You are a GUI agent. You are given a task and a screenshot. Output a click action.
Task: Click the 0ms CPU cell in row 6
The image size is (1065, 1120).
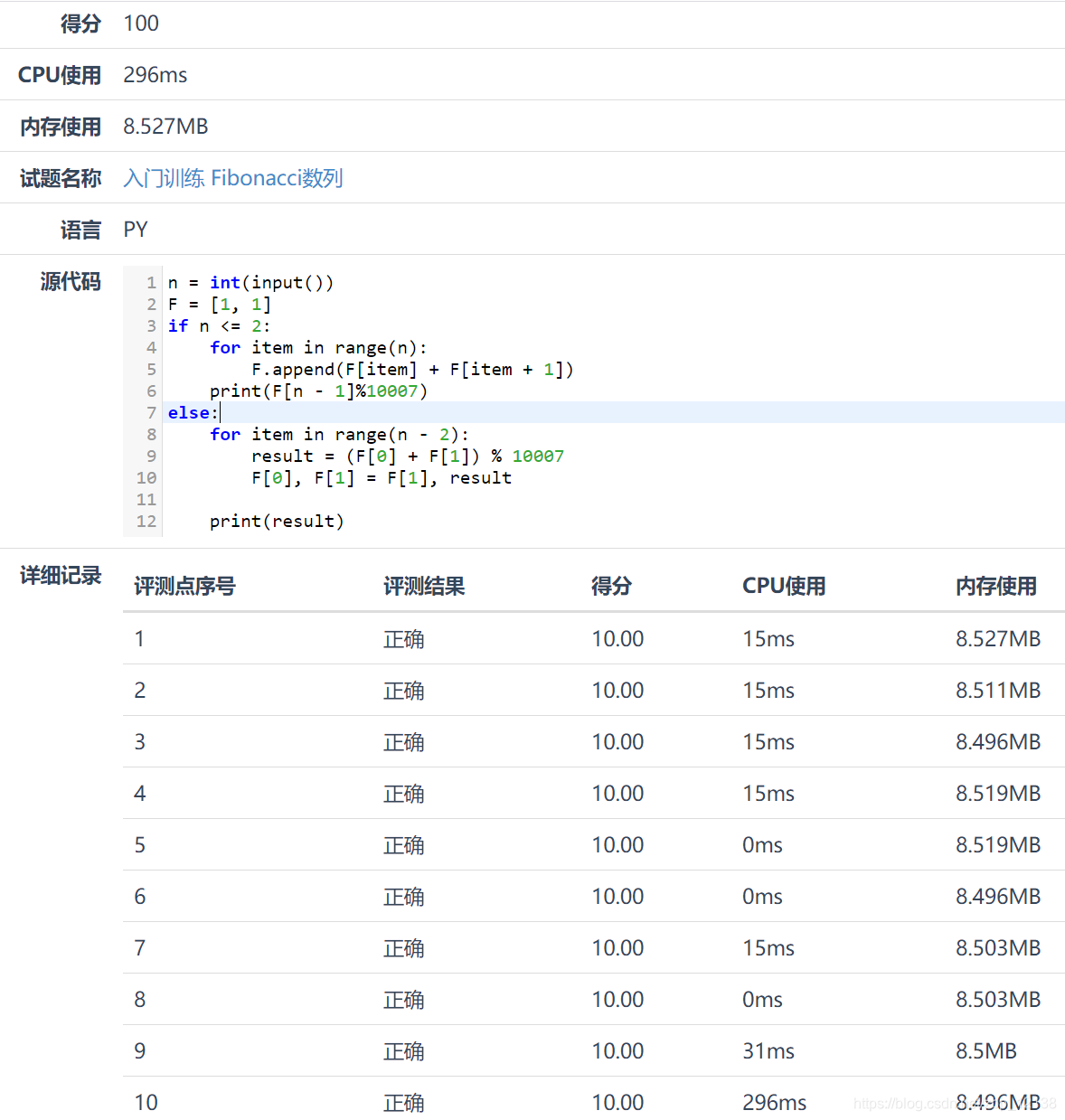tap(762, 897)
